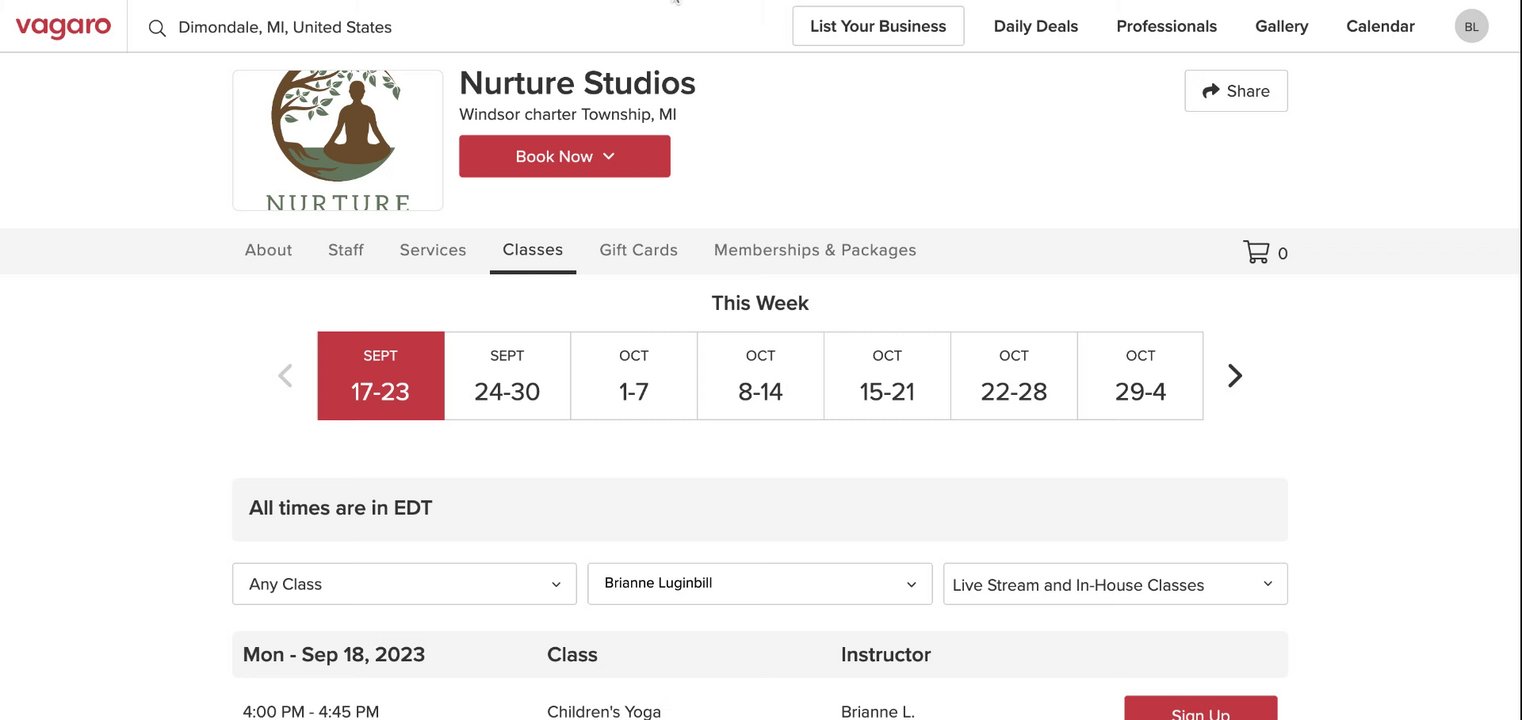This screenshot has width=1522, height=720.
Task: Select the Oct 15-21 week
Action: [x=887, y=376]
